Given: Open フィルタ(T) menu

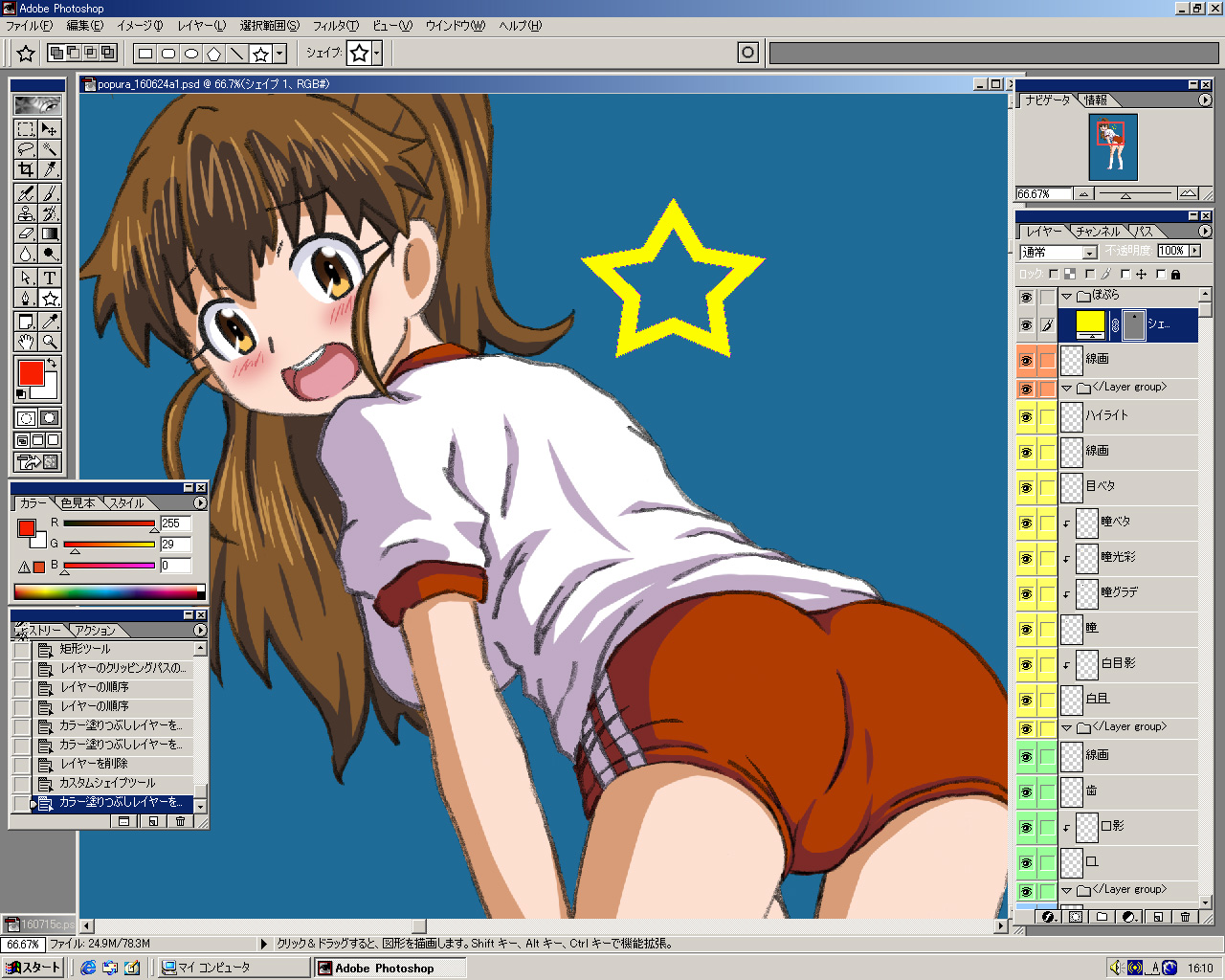Looking at the screenshot, I should [x=336, y=26].
